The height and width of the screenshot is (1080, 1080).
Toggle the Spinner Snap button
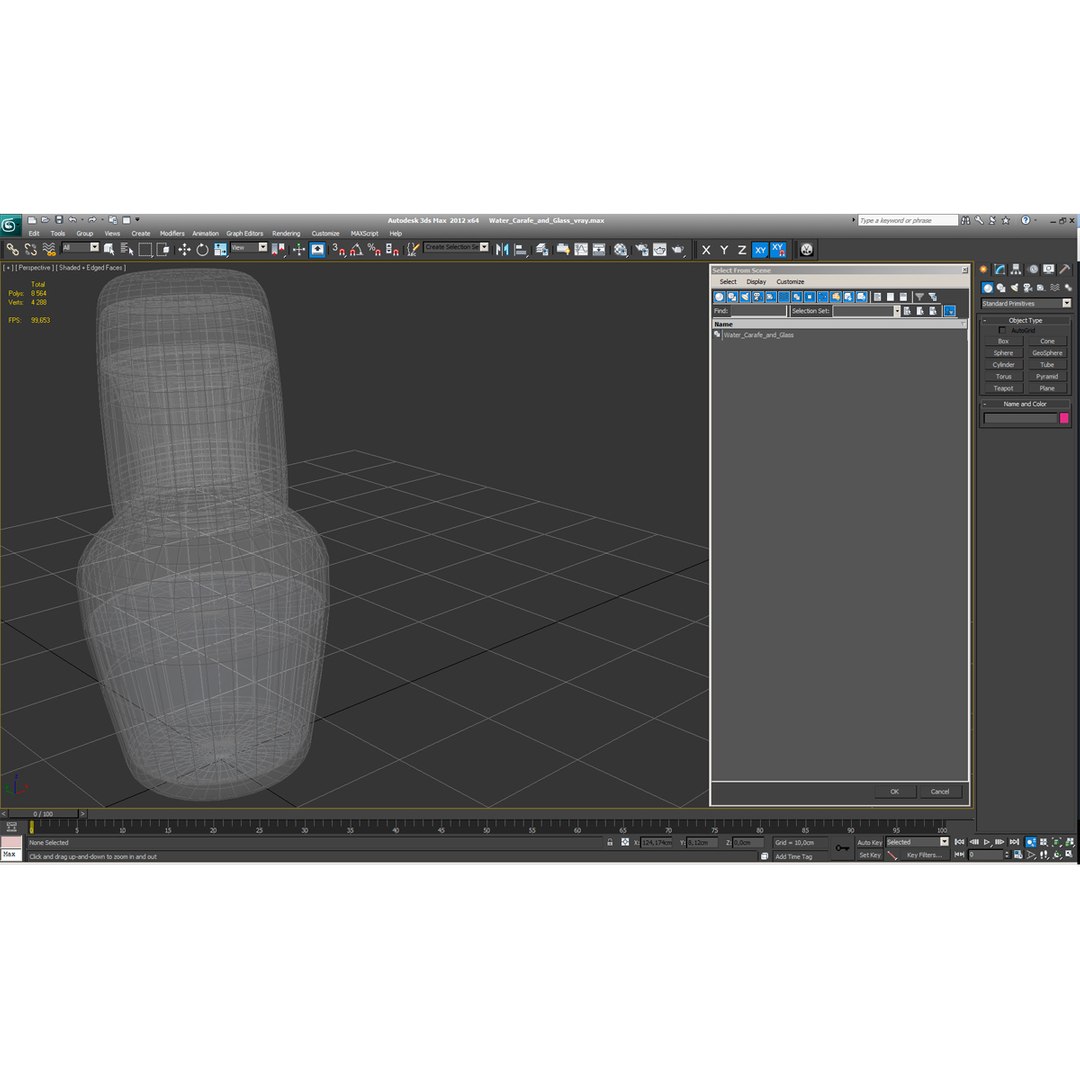[x=392, y=249]
